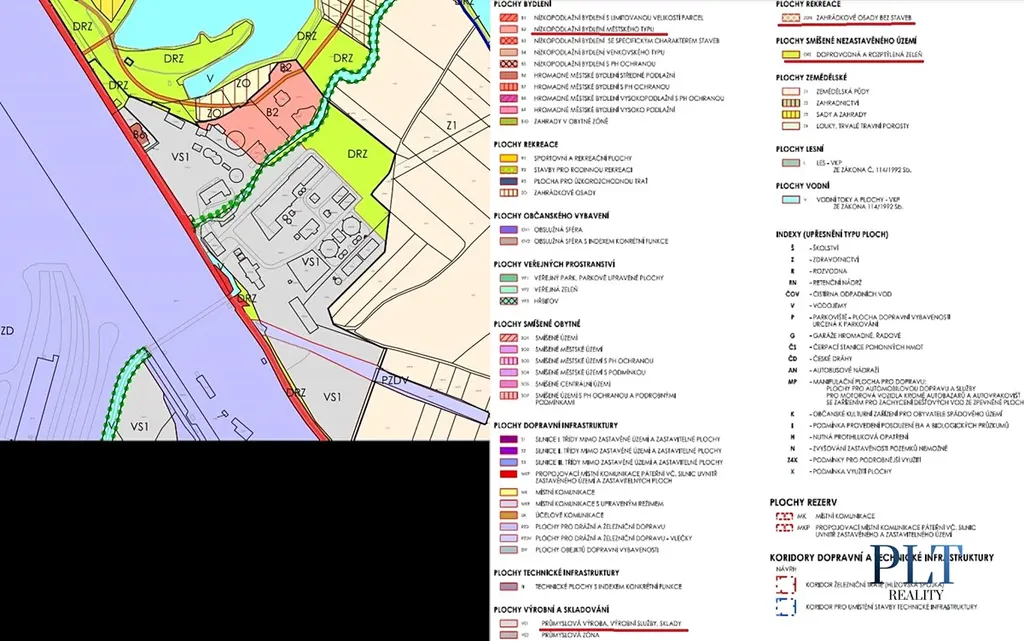Click the B6 zone label on map
Screen dimensions: 1024x641
click(140, 133)
